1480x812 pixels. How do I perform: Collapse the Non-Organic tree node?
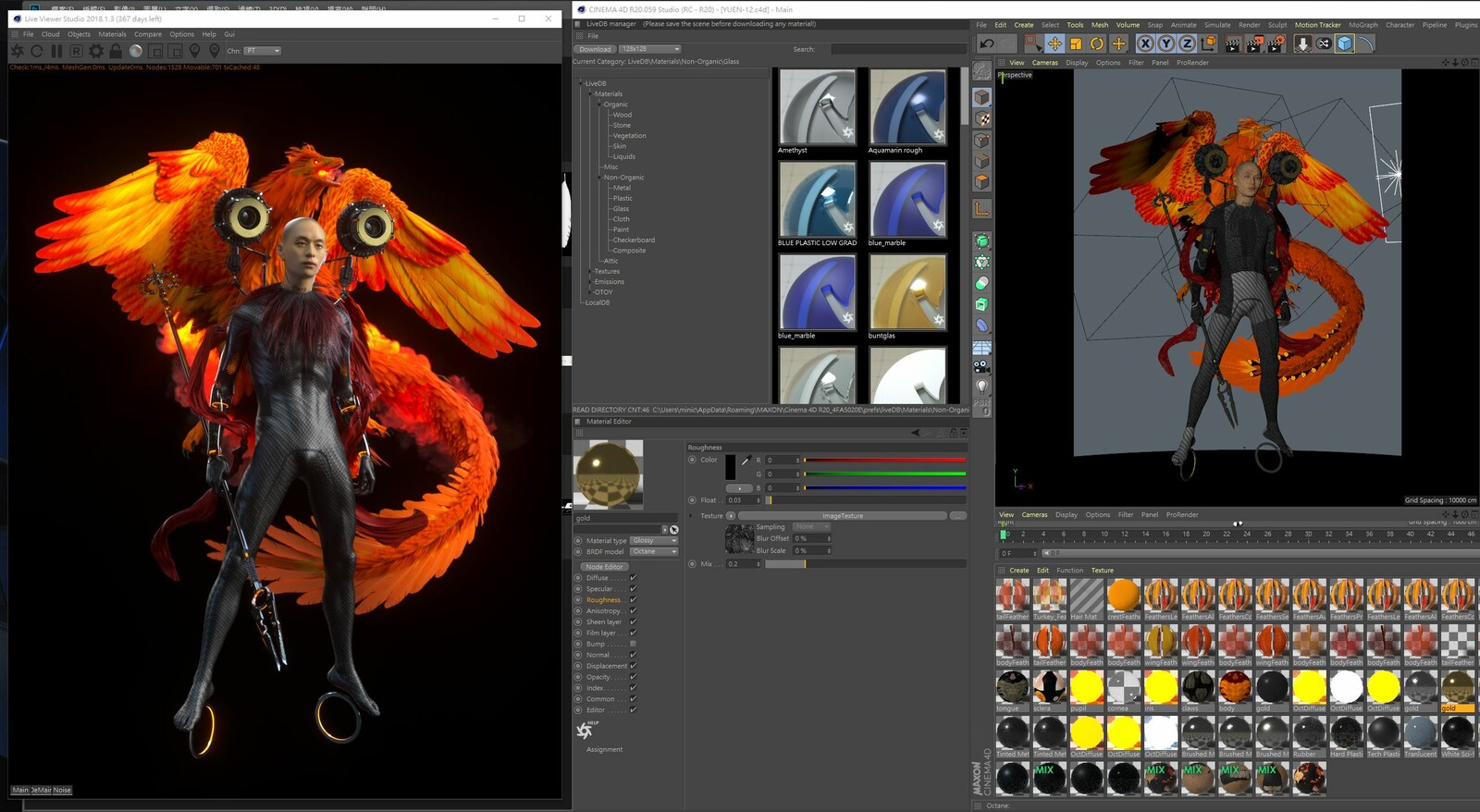click(x=599, y=178)
